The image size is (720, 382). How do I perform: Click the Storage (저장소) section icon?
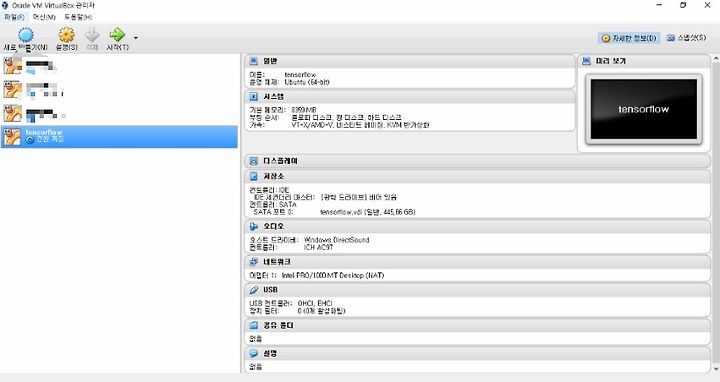click(x=253, y=176)
